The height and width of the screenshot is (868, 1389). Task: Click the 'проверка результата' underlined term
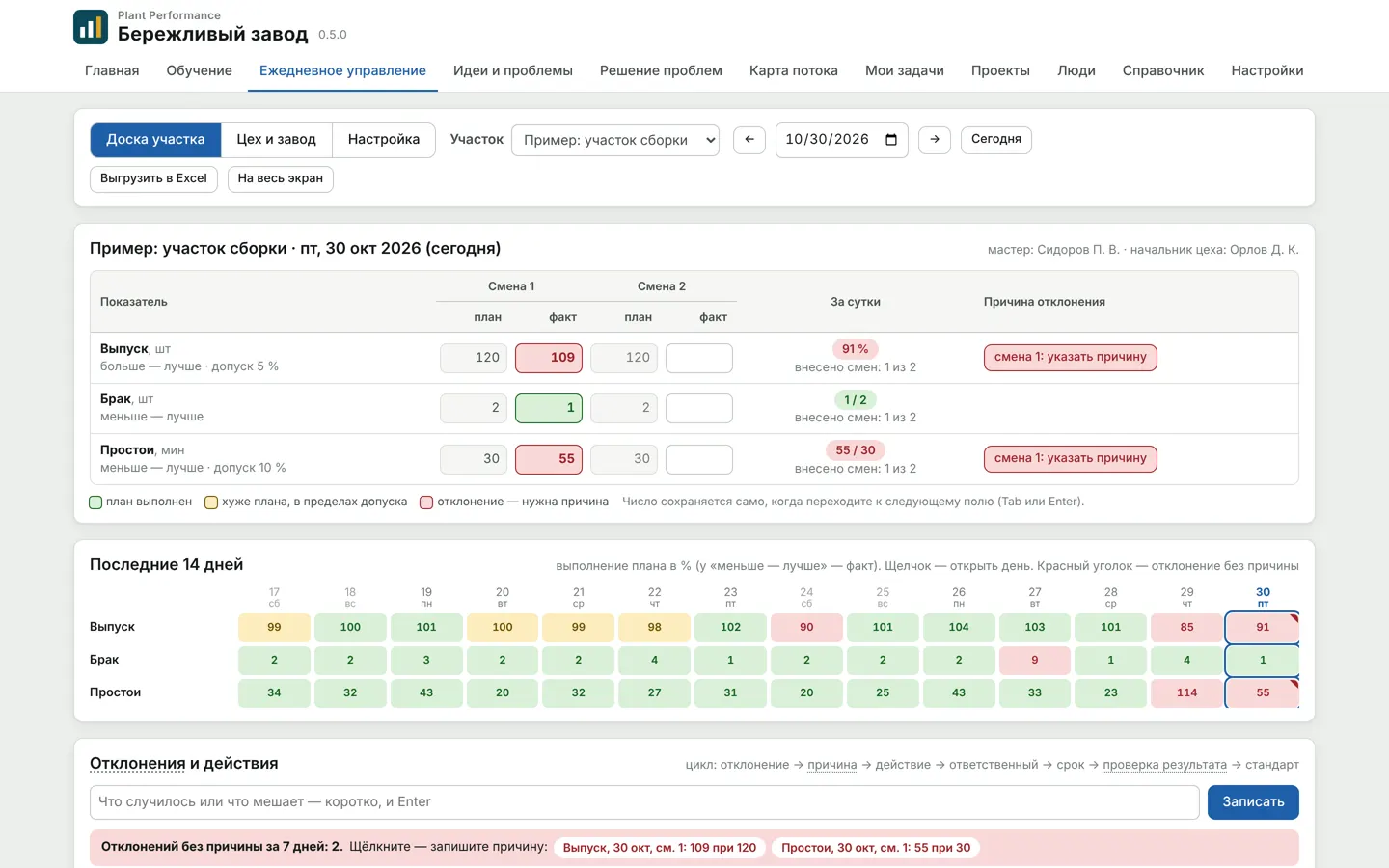pyautogui.click(x=1165, y=766)
